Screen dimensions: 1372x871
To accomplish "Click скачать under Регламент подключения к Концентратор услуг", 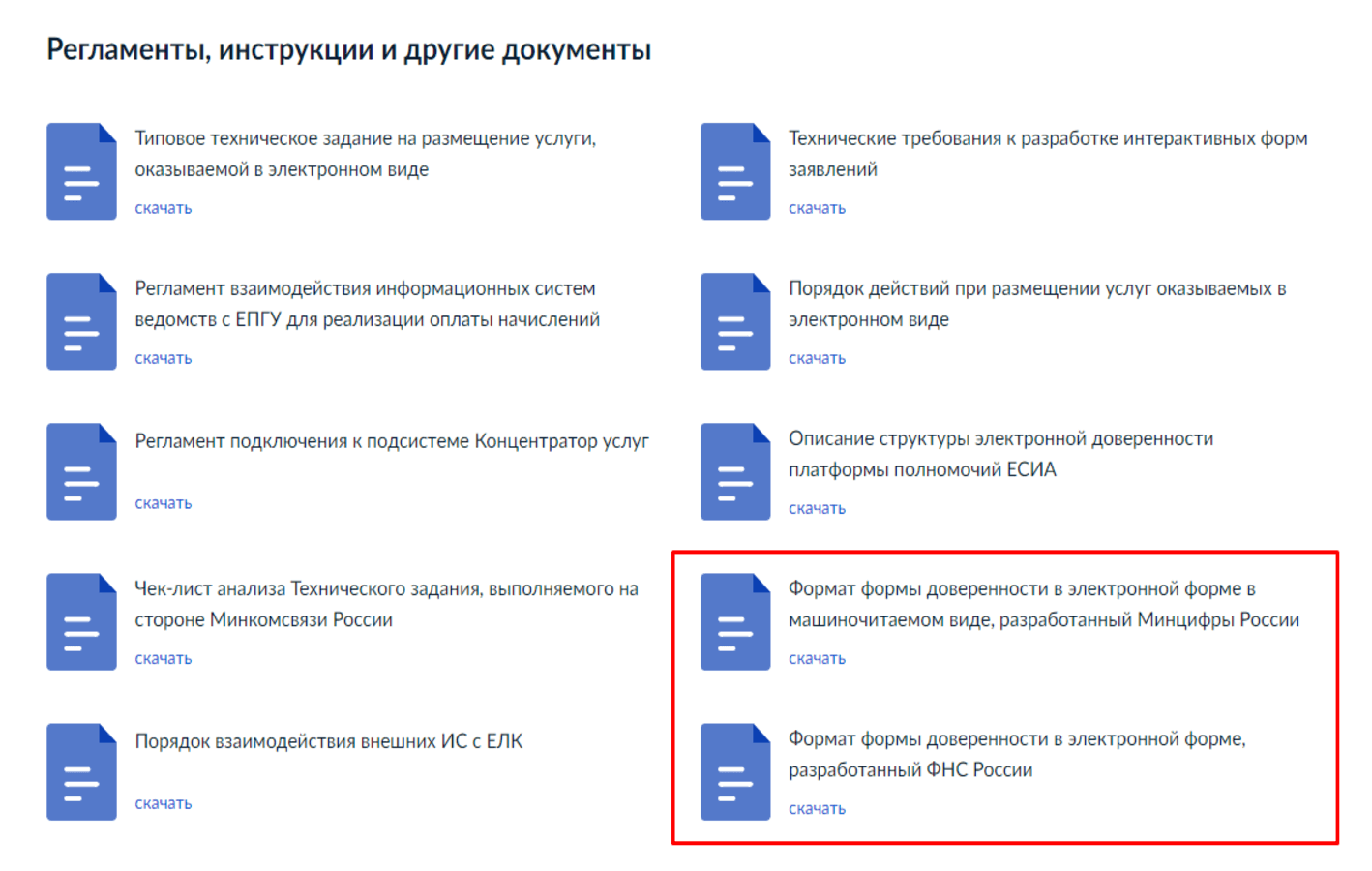I will coord(164,503).
